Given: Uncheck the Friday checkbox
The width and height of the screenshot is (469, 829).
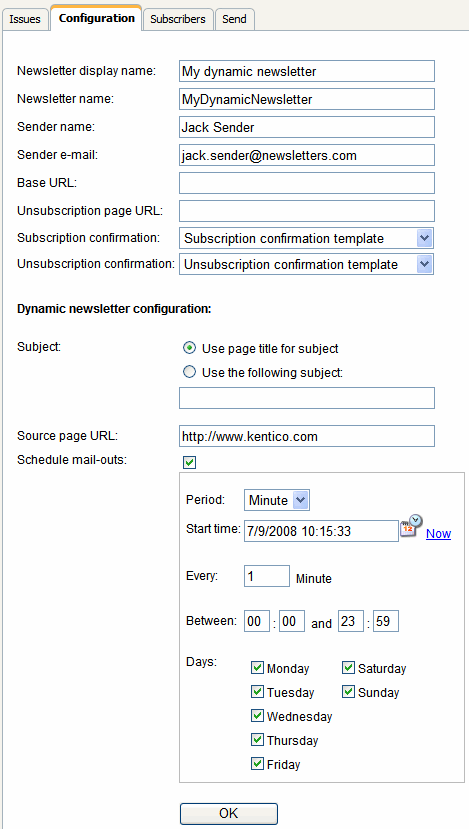Looking at the screenshot, I should 257,764.
